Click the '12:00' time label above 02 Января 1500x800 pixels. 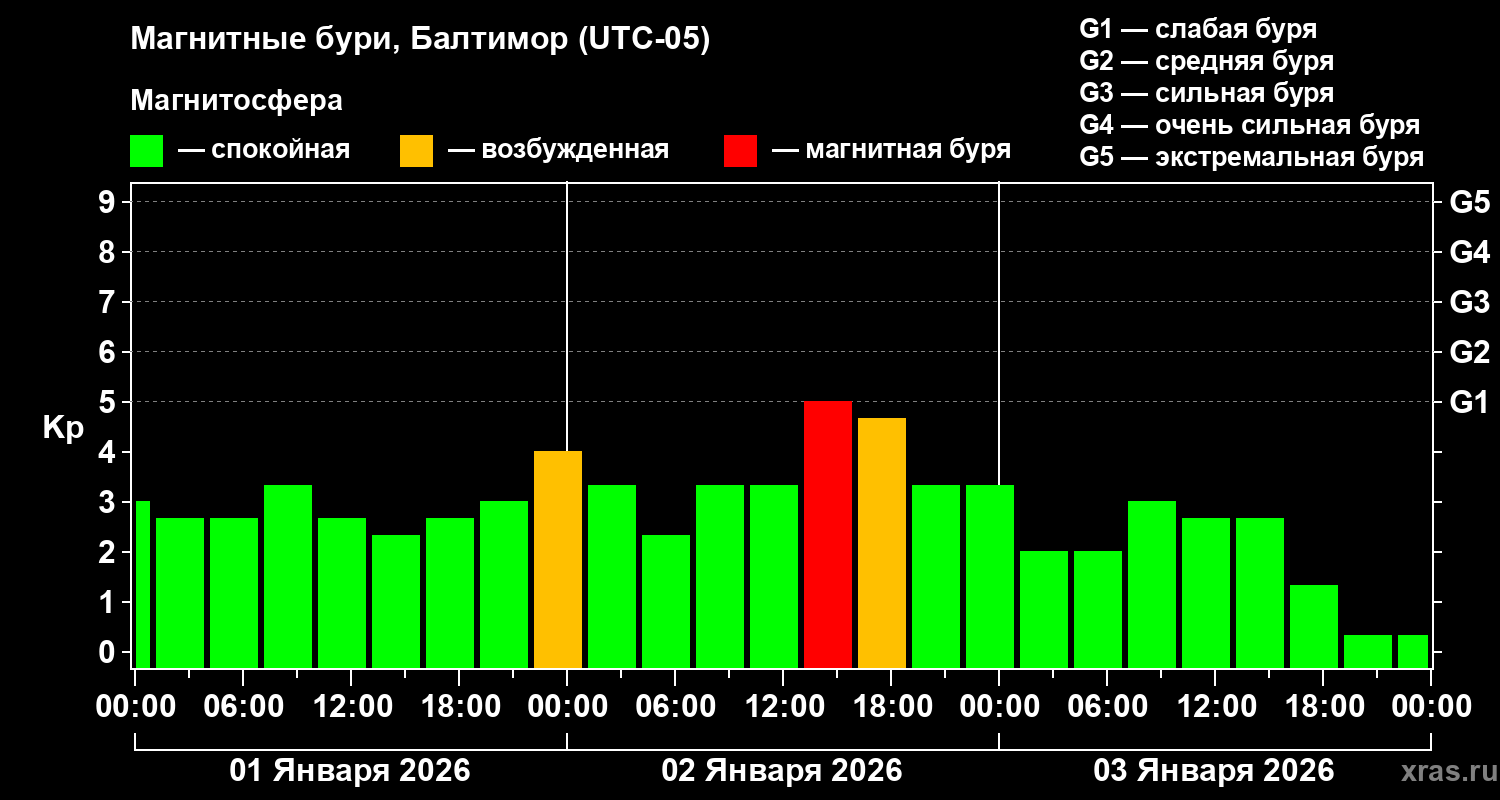[x=783, y=707]
